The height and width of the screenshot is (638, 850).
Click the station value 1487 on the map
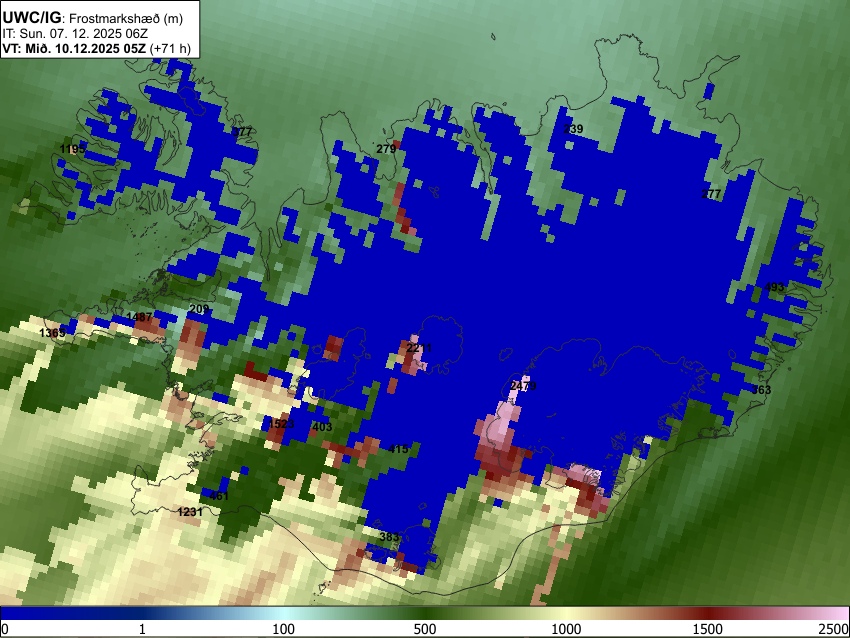tap(139, 317)
